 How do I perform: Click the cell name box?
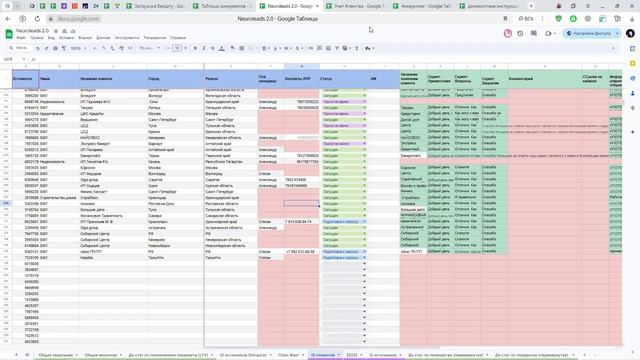click(14, 59)
